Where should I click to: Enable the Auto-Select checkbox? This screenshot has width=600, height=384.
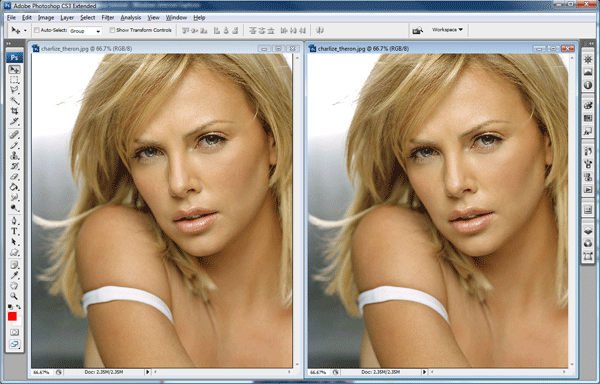click(37, 30)
